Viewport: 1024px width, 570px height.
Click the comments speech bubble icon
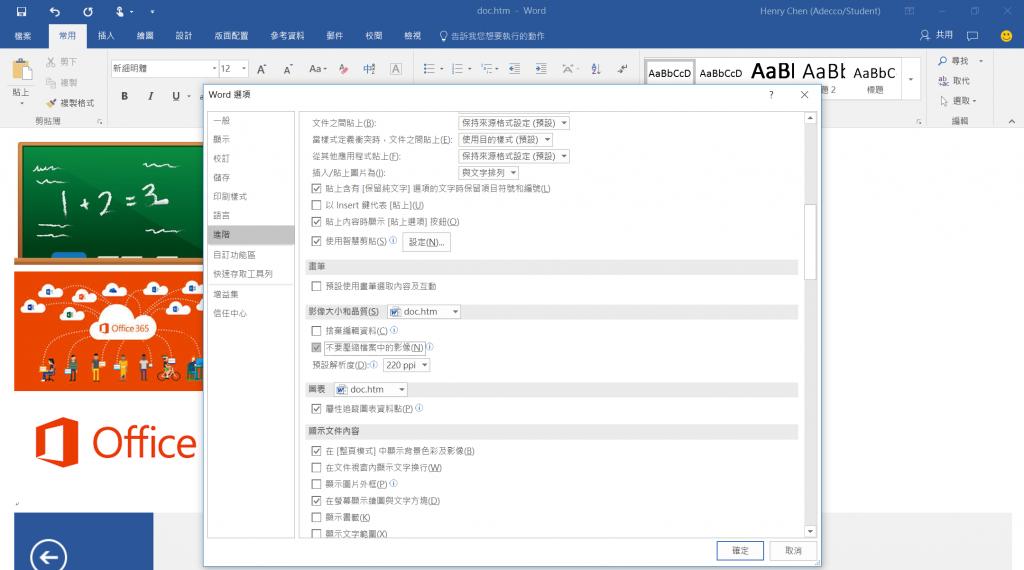[x=972, y=35]
